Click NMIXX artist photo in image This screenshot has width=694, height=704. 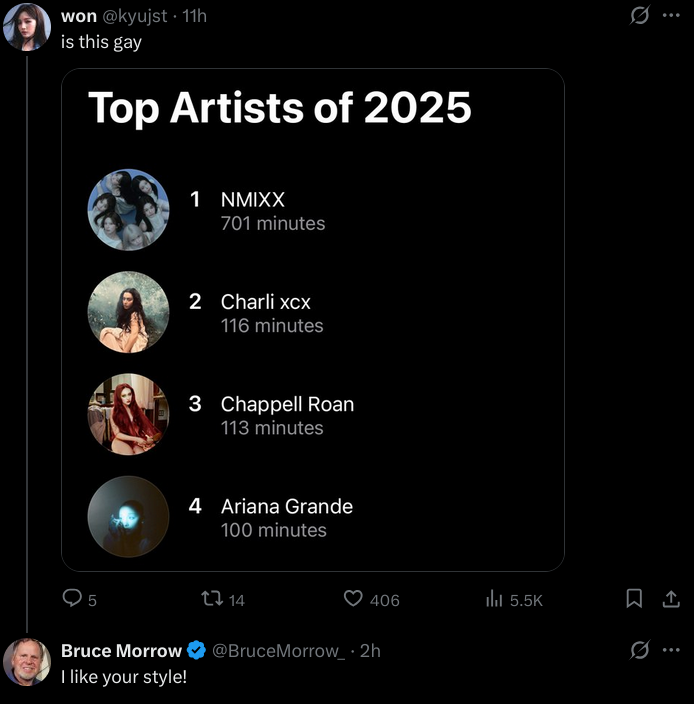coord(128,209)
